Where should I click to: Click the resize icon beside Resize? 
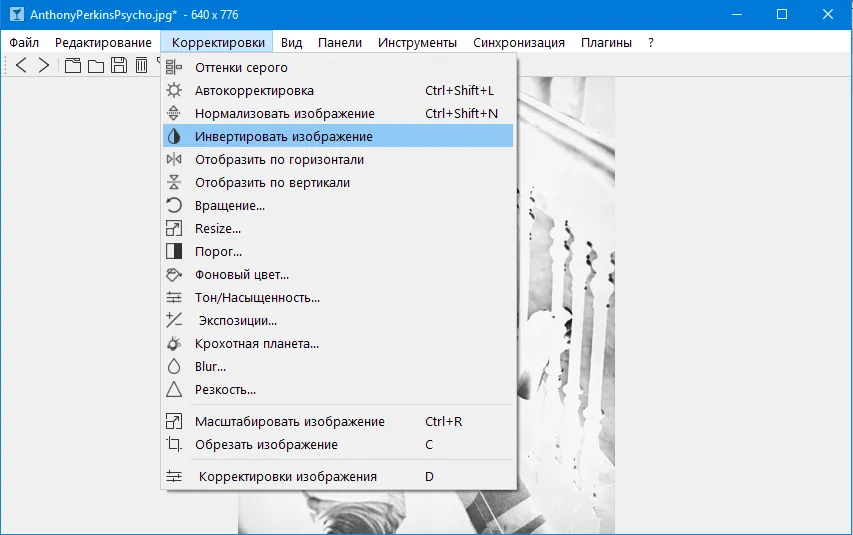[x=174, y=228]
